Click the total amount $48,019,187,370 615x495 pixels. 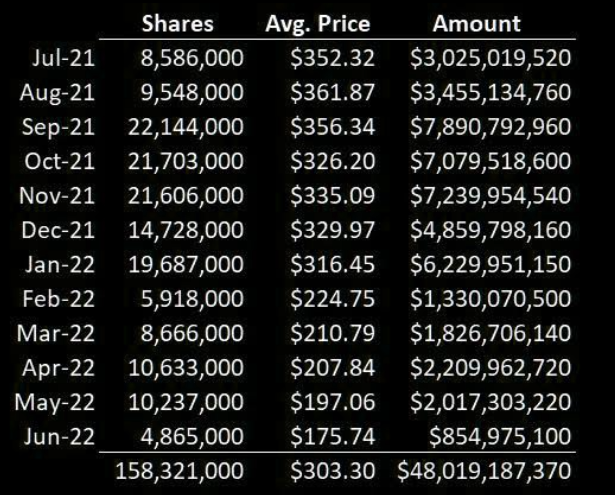[x=484, y=469]
